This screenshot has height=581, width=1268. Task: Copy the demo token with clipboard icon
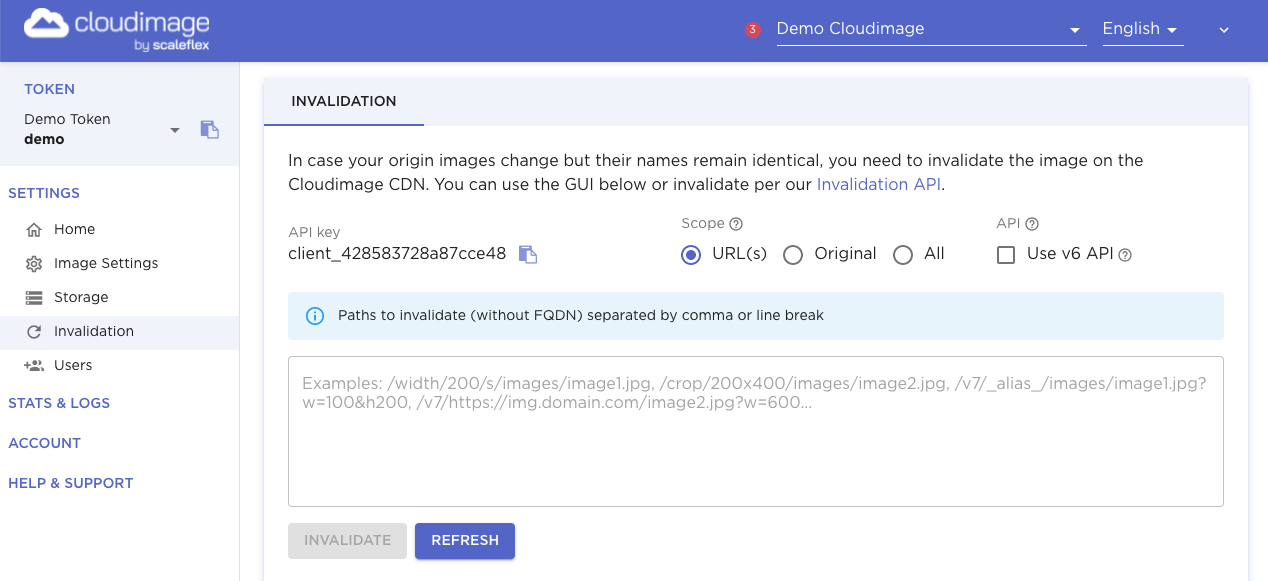click(209, 129)
